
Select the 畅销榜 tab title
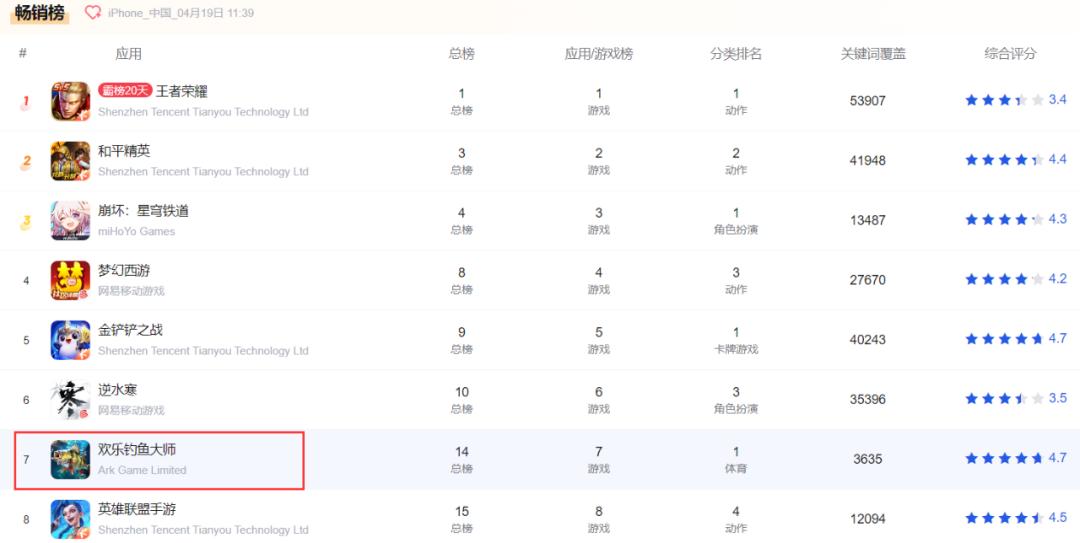point(40,13)
